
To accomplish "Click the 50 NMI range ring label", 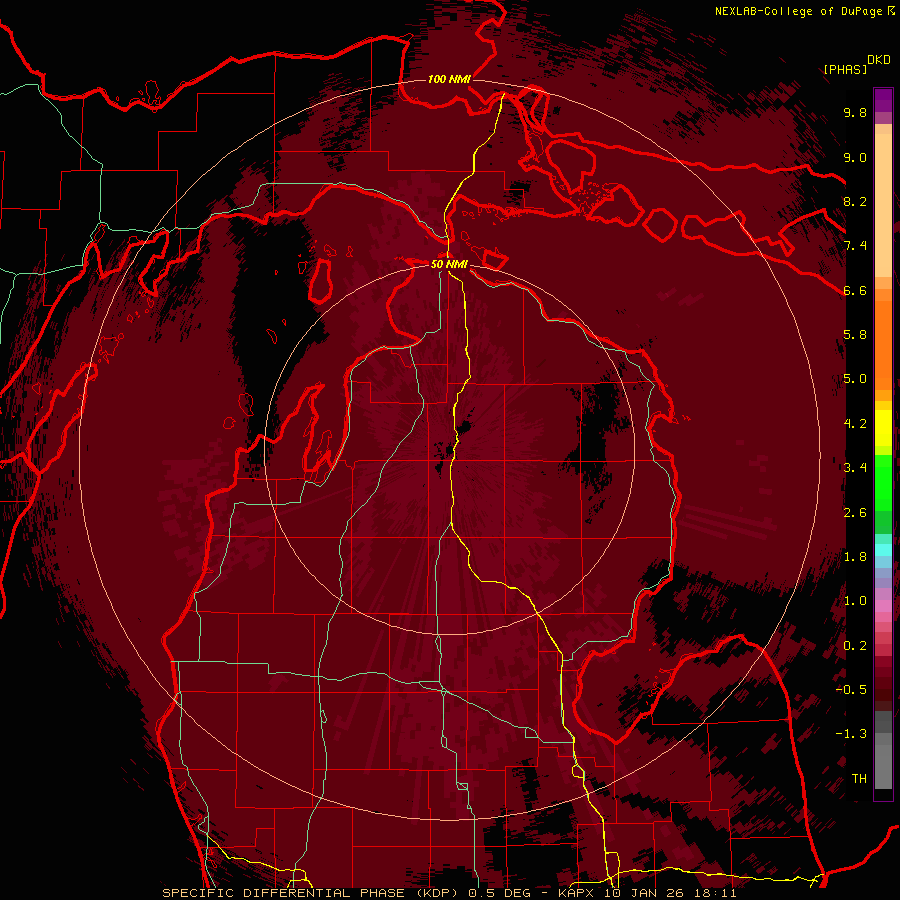I will (x=449, y=264).
